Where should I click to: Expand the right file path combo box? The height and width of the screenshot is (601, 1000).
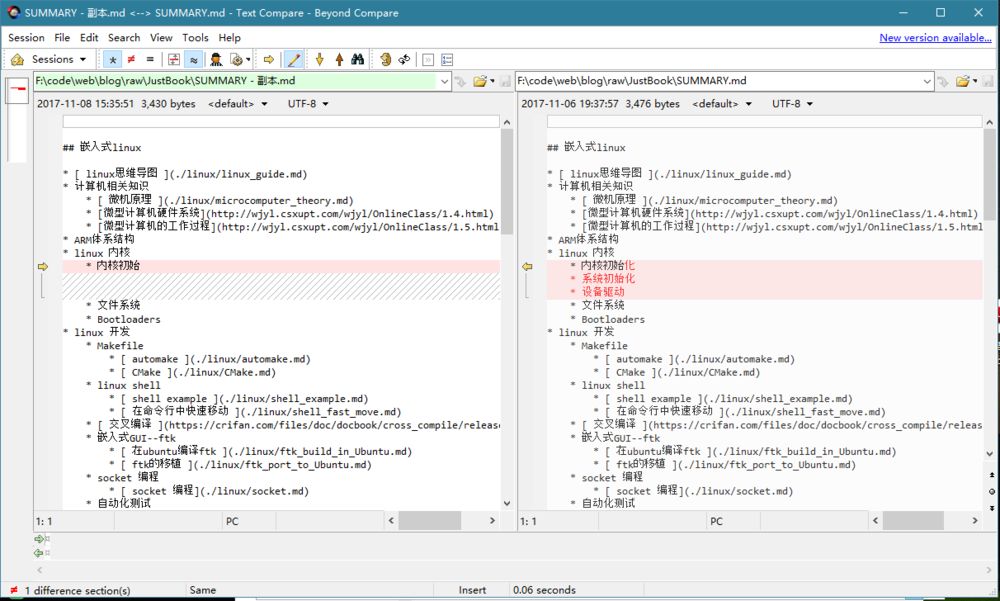(927, 81)
